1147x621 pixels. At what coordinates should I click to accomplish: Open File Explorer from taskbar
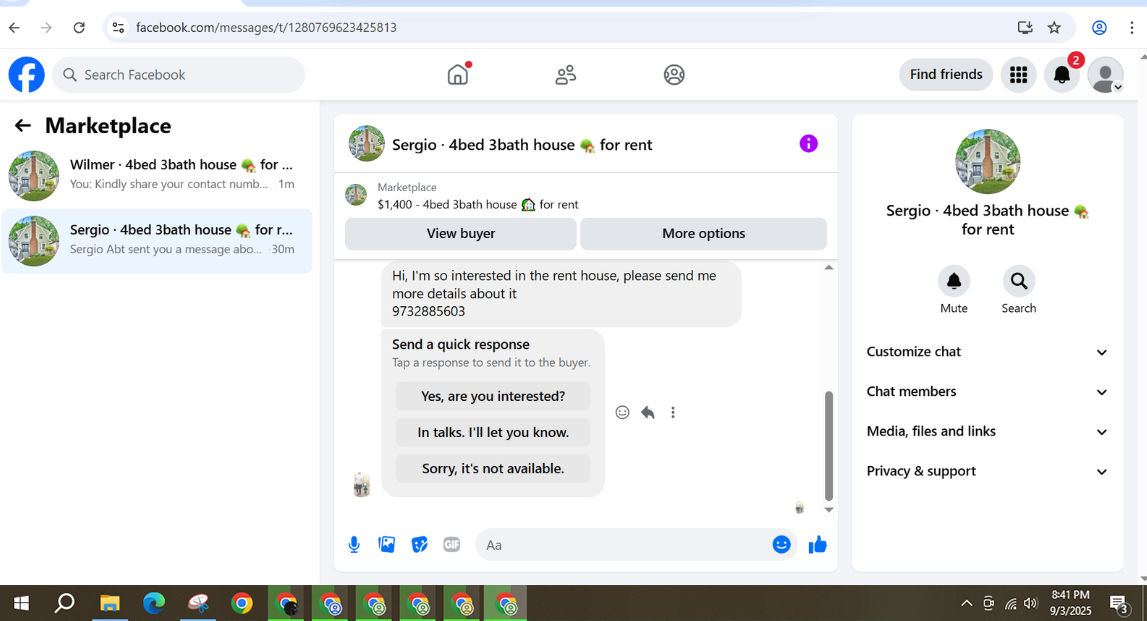[110, 603]
